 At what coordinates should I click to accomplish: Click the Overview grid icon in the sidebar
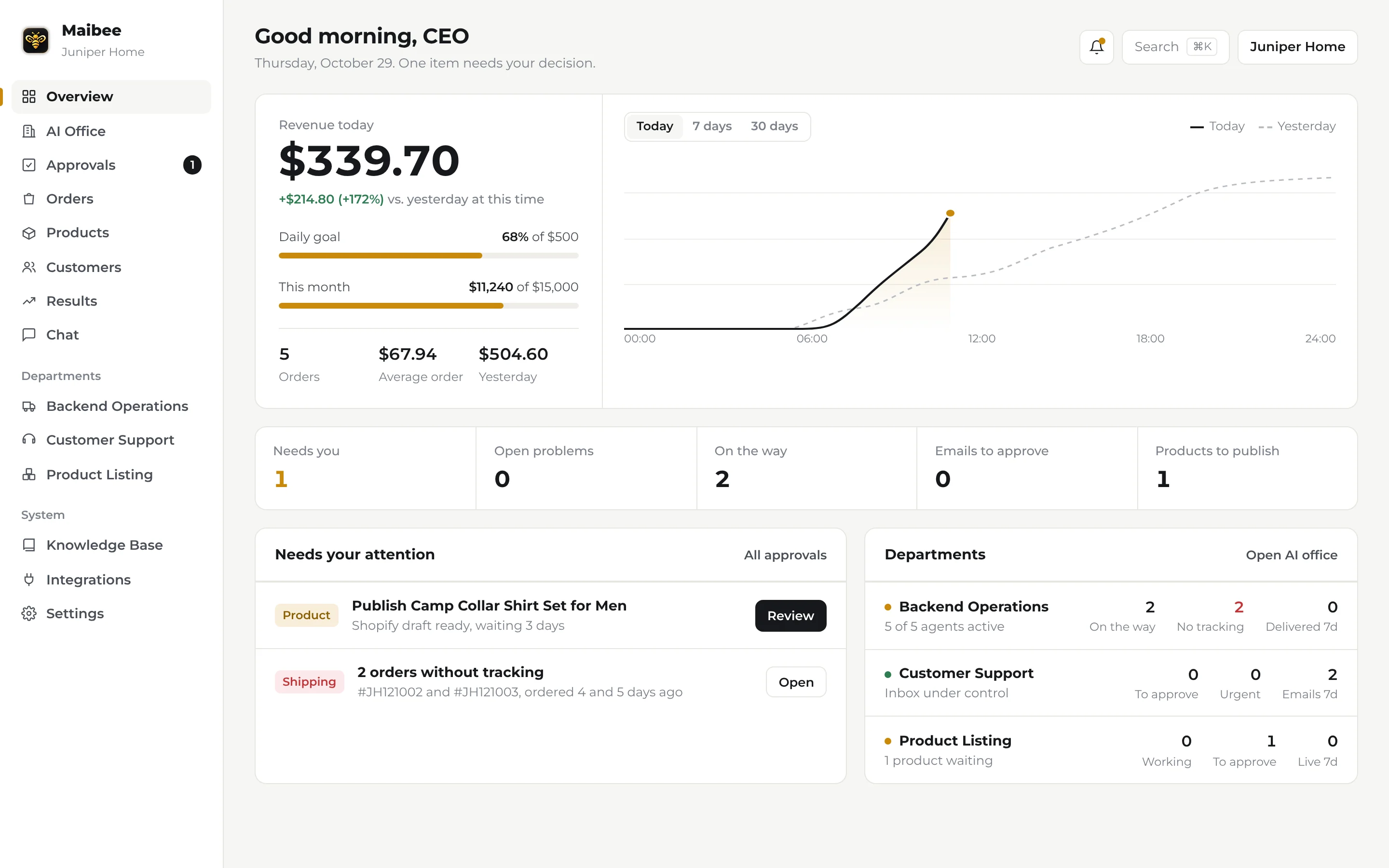[x=29, y=96]
